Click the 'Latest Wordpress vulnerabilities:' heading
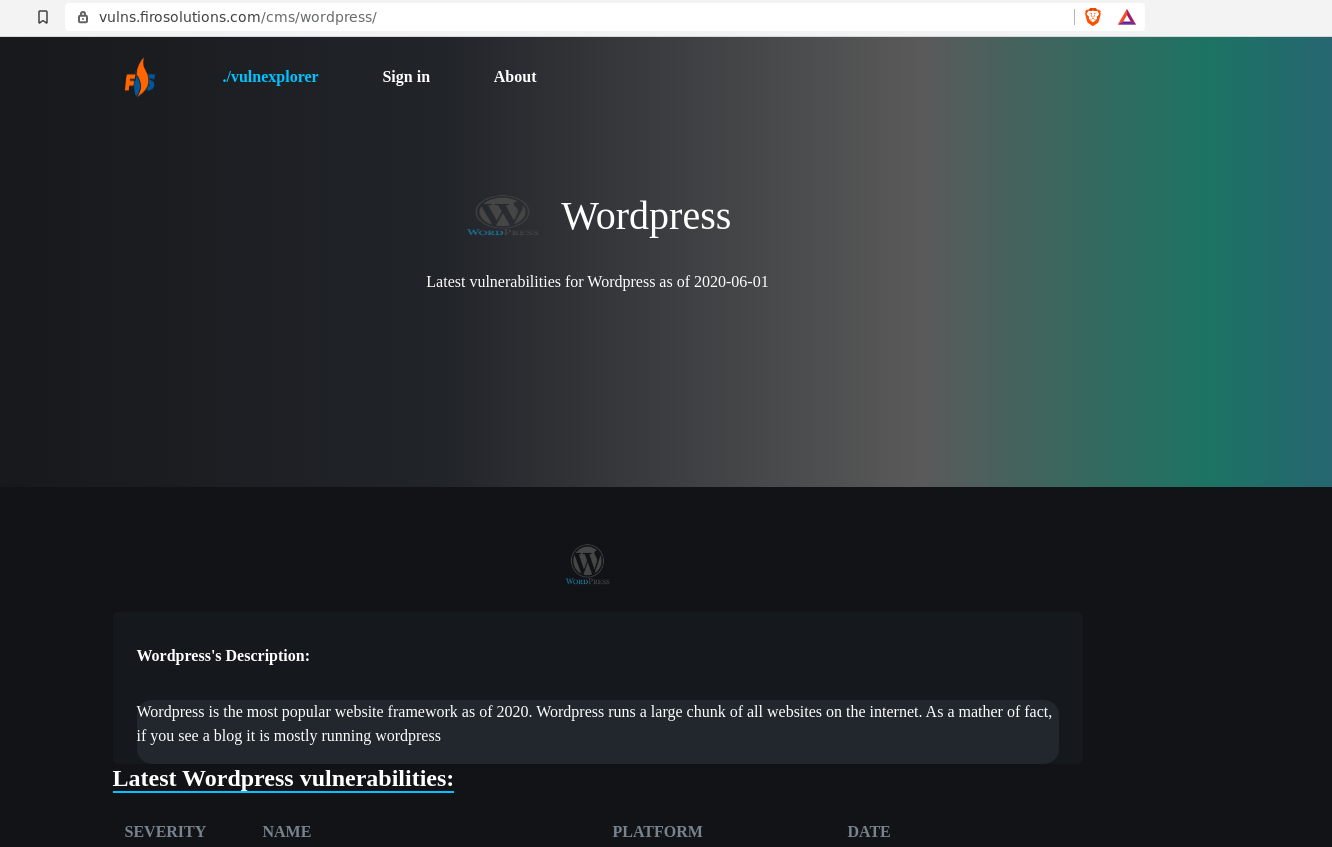The height and width of the screenshot is (847, 1332). click(x=283, y=778)
